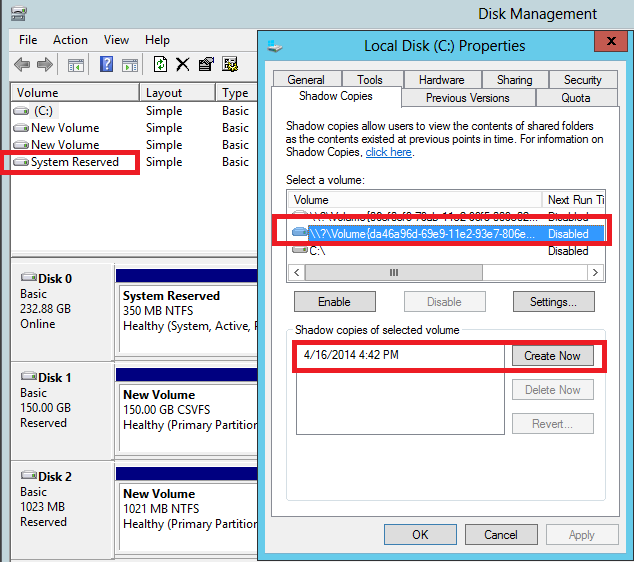Click the Properties toolbar icon
The height and width of the screenshot is (562, 634).
[x=206, y=65]
